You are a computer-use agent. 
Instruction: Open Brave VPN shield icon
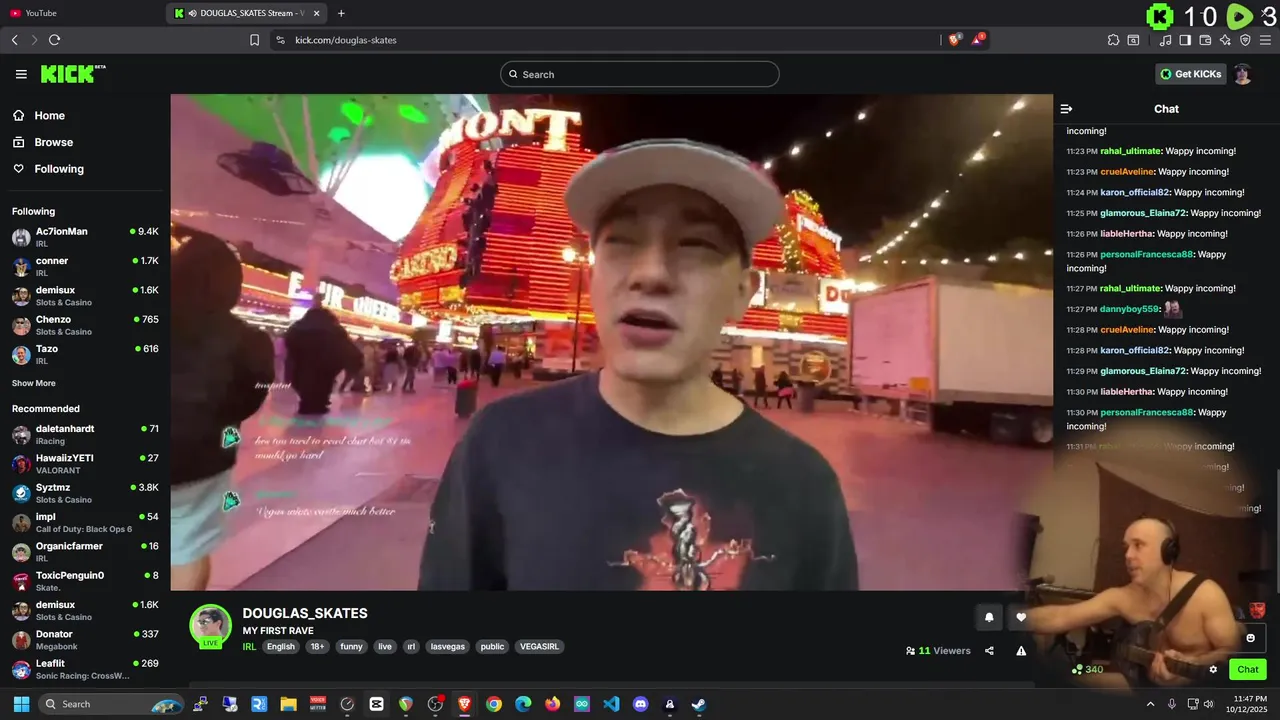coord(1245,40)
